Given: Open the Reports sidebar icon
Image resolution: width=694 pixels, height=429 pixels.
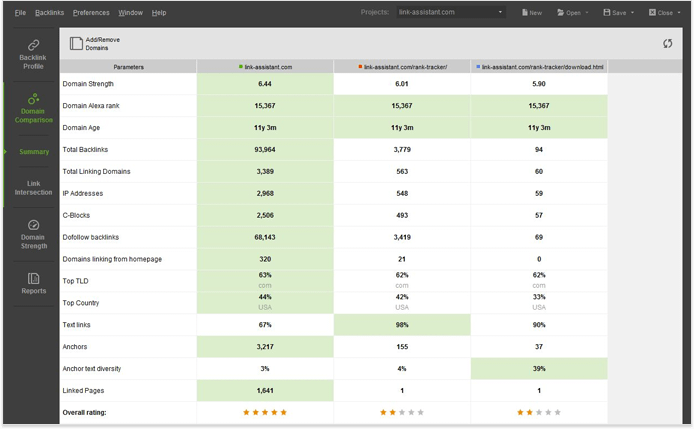Looking at the screenshot, I should click(34, 278).
